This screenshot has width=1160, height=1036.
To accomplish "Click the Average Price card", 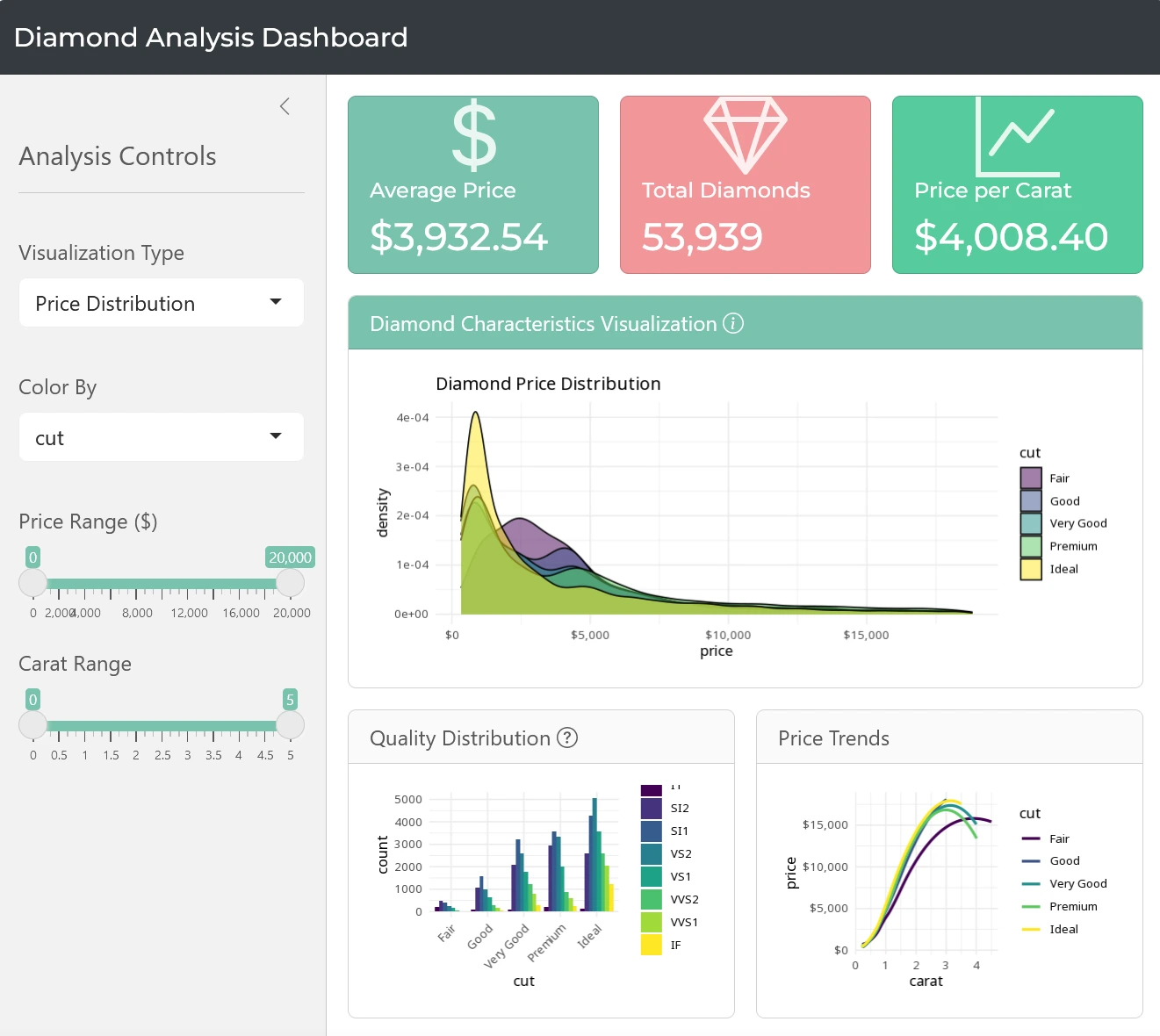I will pos(473,184).
